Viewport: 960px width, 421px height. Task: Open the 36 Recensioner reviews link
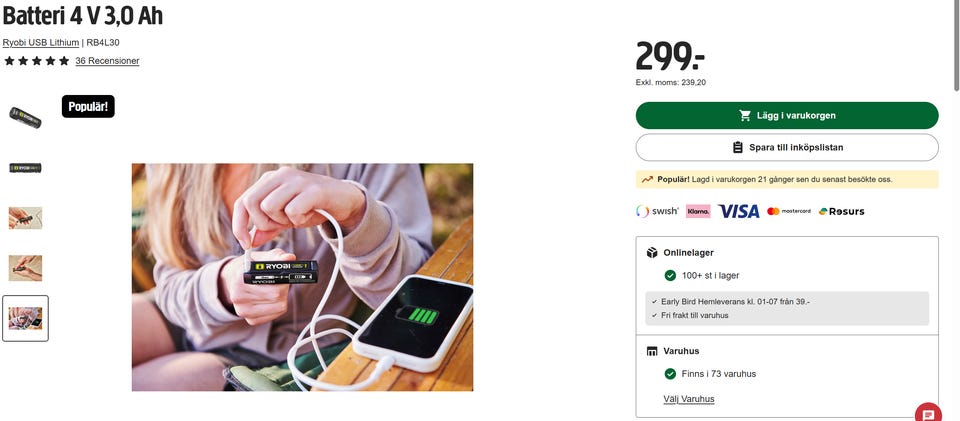click(107, 61)
